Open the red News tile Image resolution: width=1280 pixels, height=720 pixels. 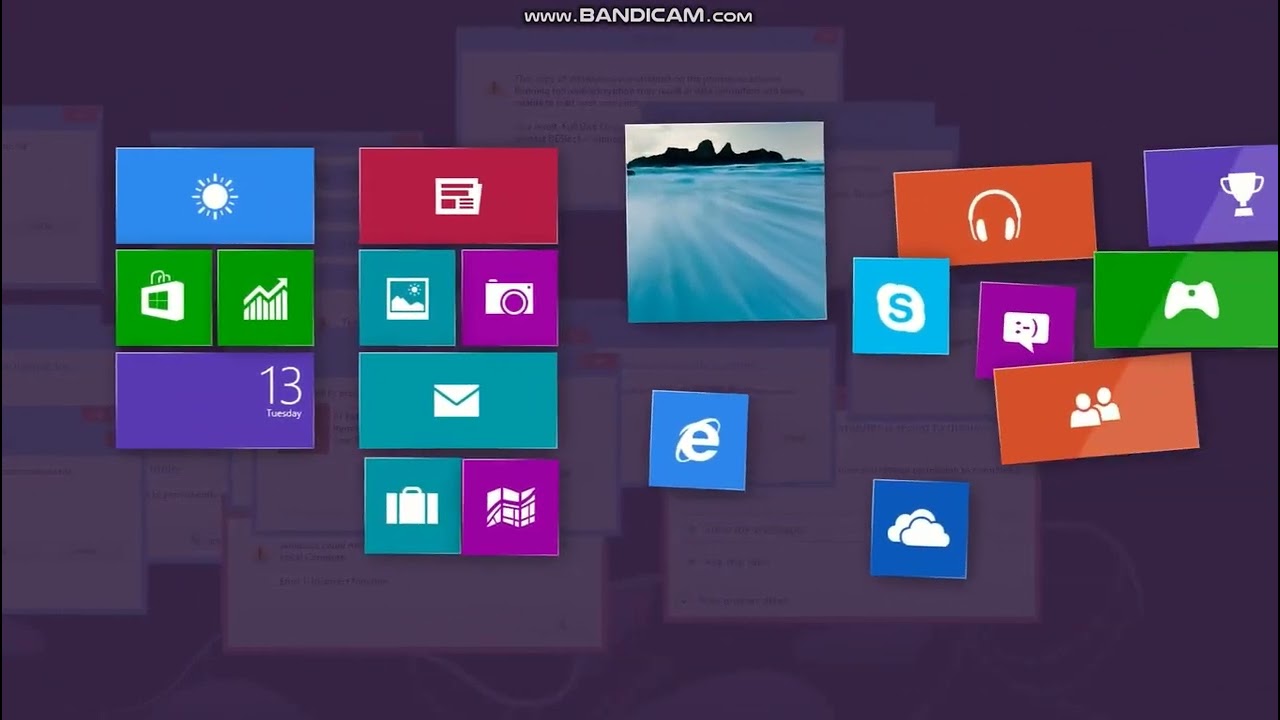458,196
